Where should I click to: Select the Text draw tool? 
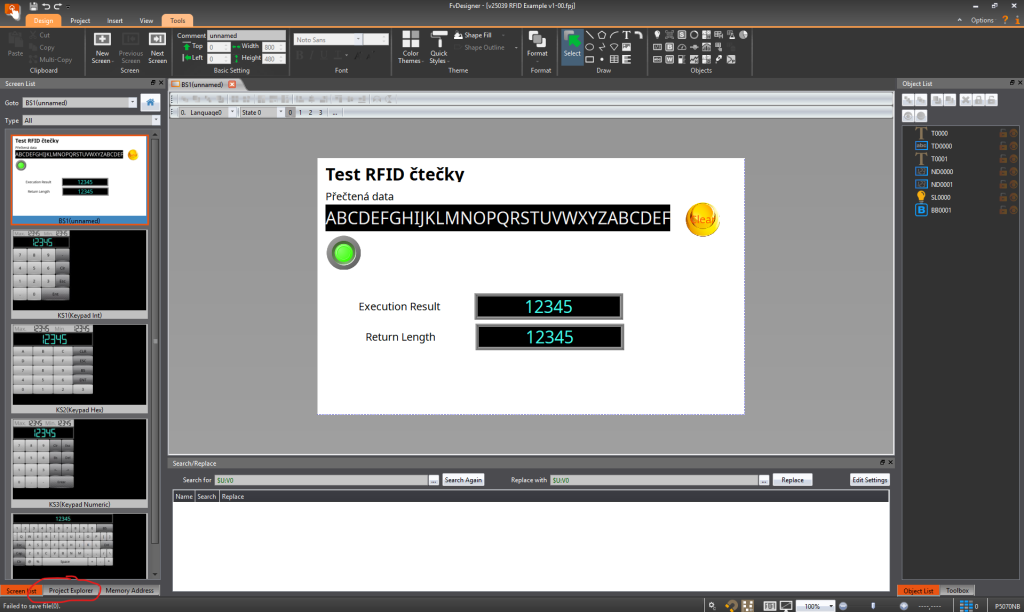[x=626, y=35]
